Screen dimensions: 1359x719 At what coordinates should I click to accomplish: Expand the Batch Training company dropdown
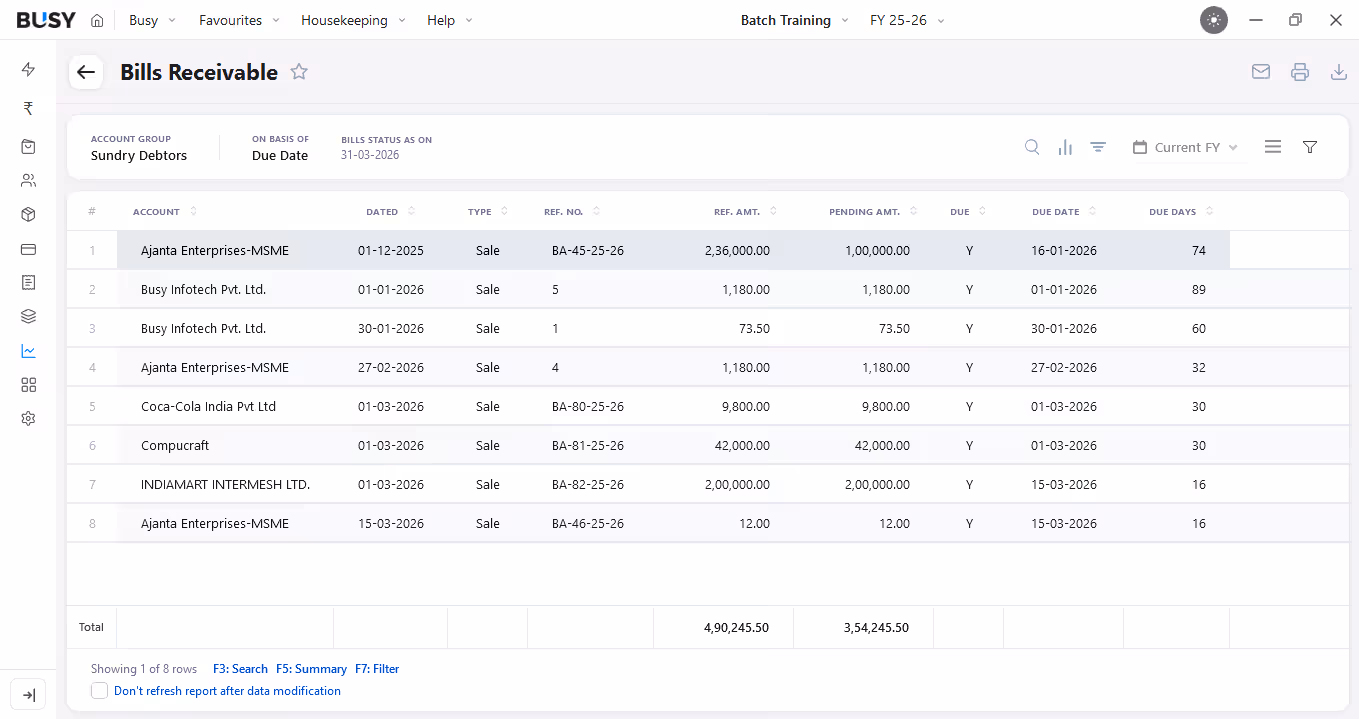point(794,20)
